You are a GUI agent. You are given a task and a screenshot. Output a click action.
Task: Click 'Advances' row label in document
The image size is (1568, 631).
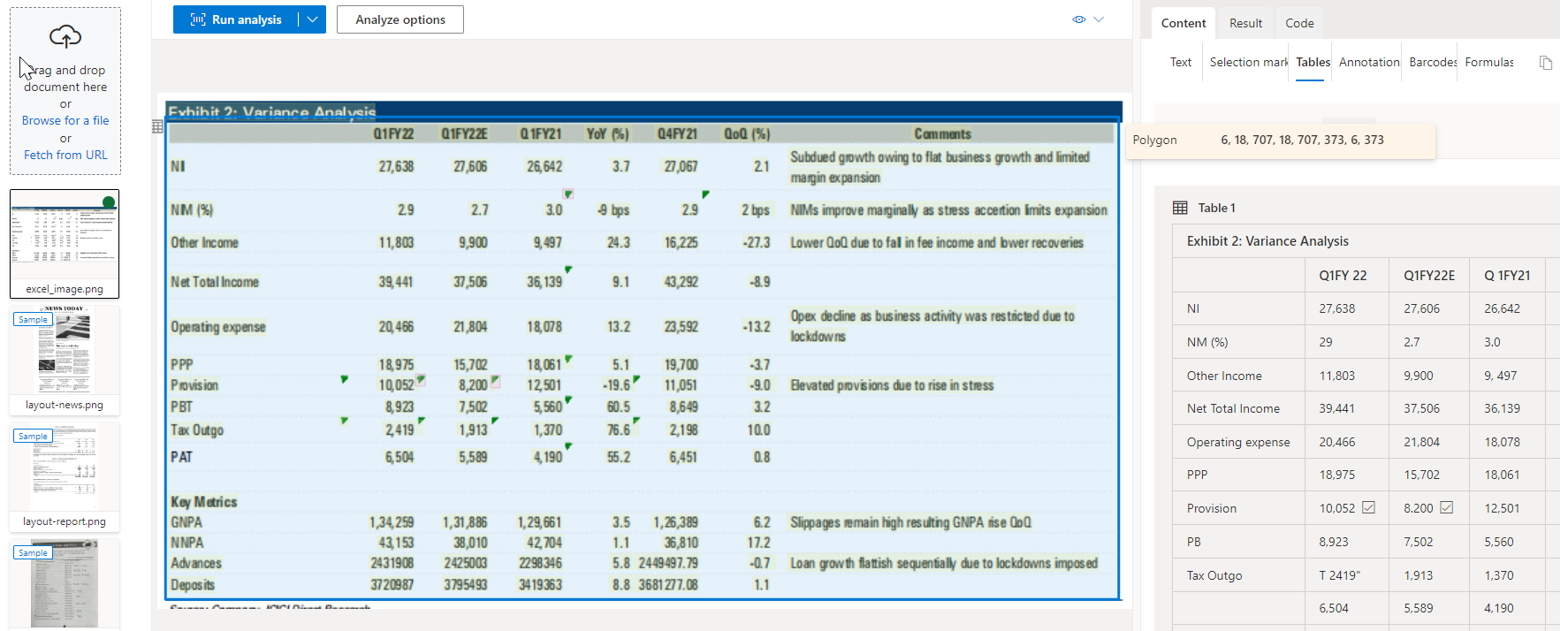196,563
